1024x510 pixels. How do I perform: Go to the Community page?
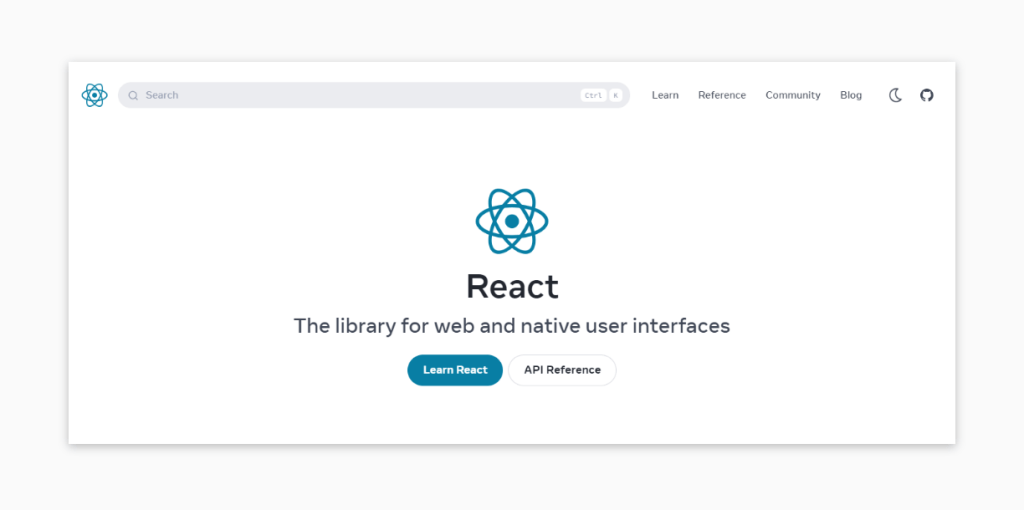(793, 95)
